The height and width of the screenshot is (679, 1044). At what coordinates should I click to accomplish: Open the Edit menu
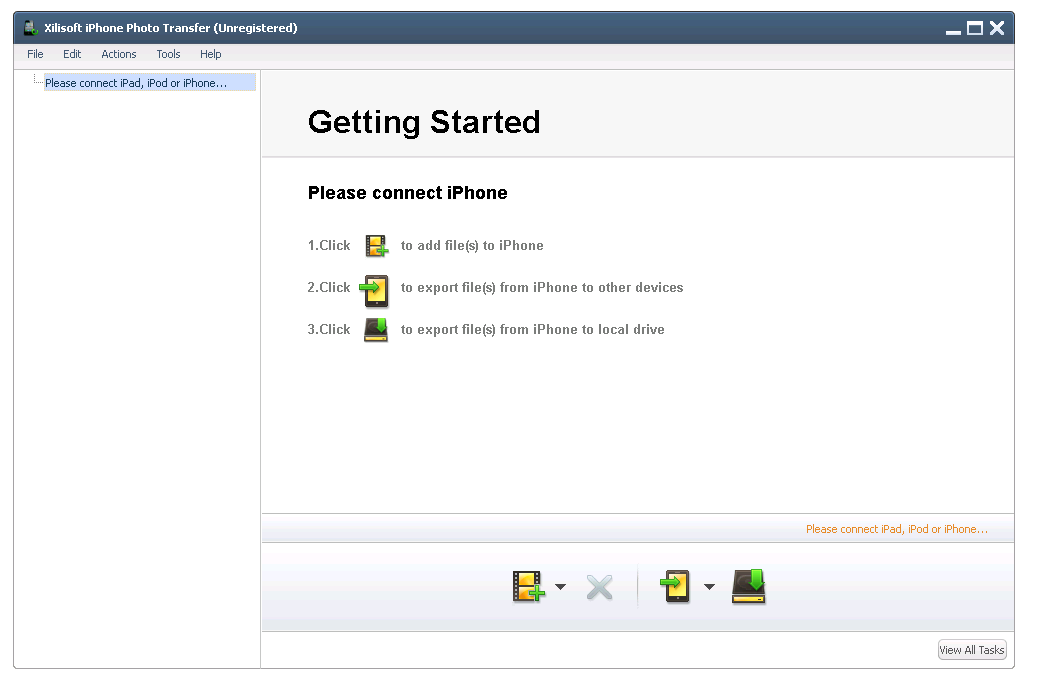pyautogui.click(x=72, y=54)
